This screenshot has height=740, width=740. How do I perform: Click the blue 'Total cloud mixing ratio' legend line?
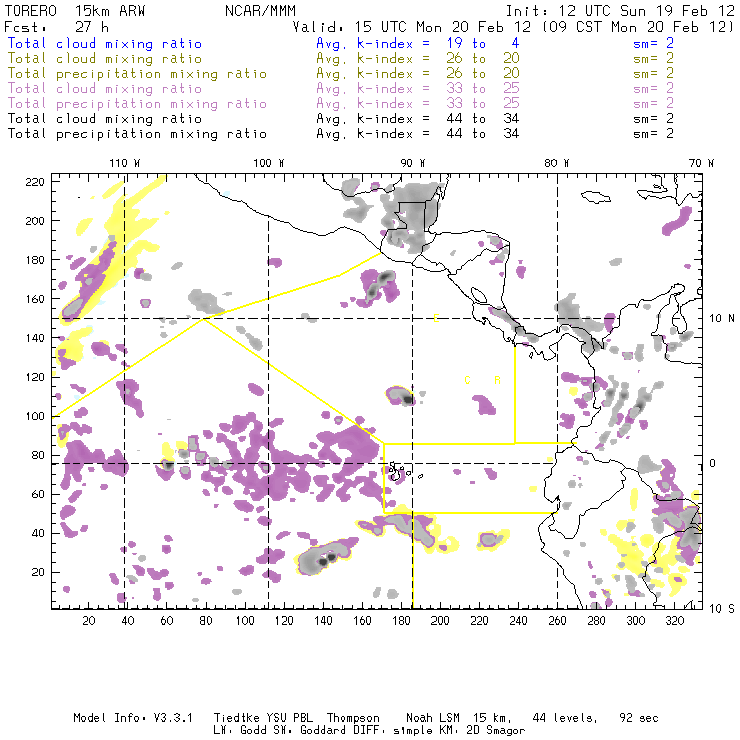point(105,44)
